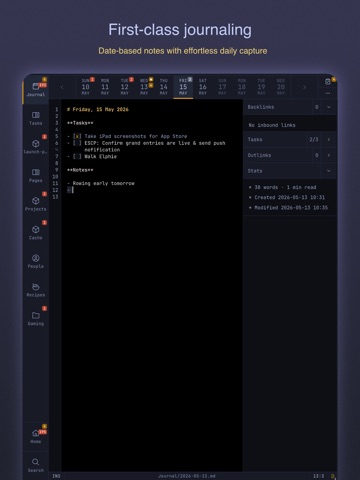
Task: Open the Pages section in sidebar
Action: click(x=36, y=175)
